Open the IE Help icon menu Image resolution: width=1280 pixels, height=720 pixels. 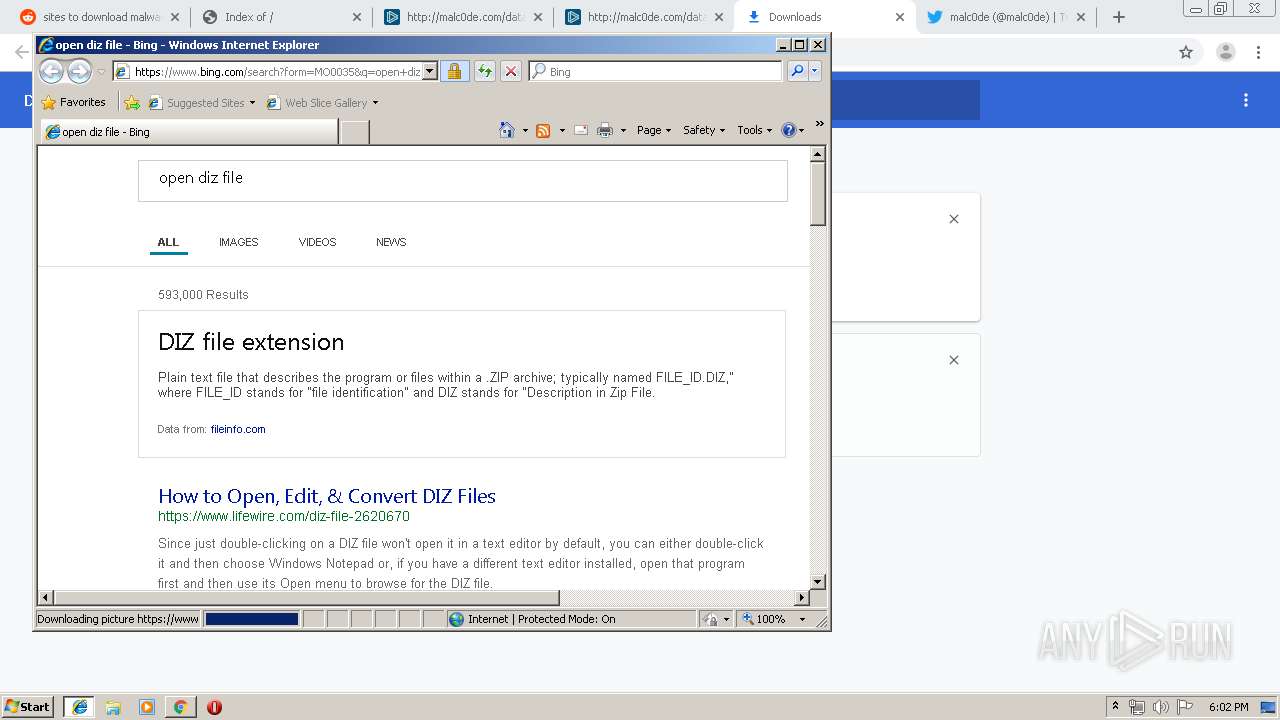point(792,130)
